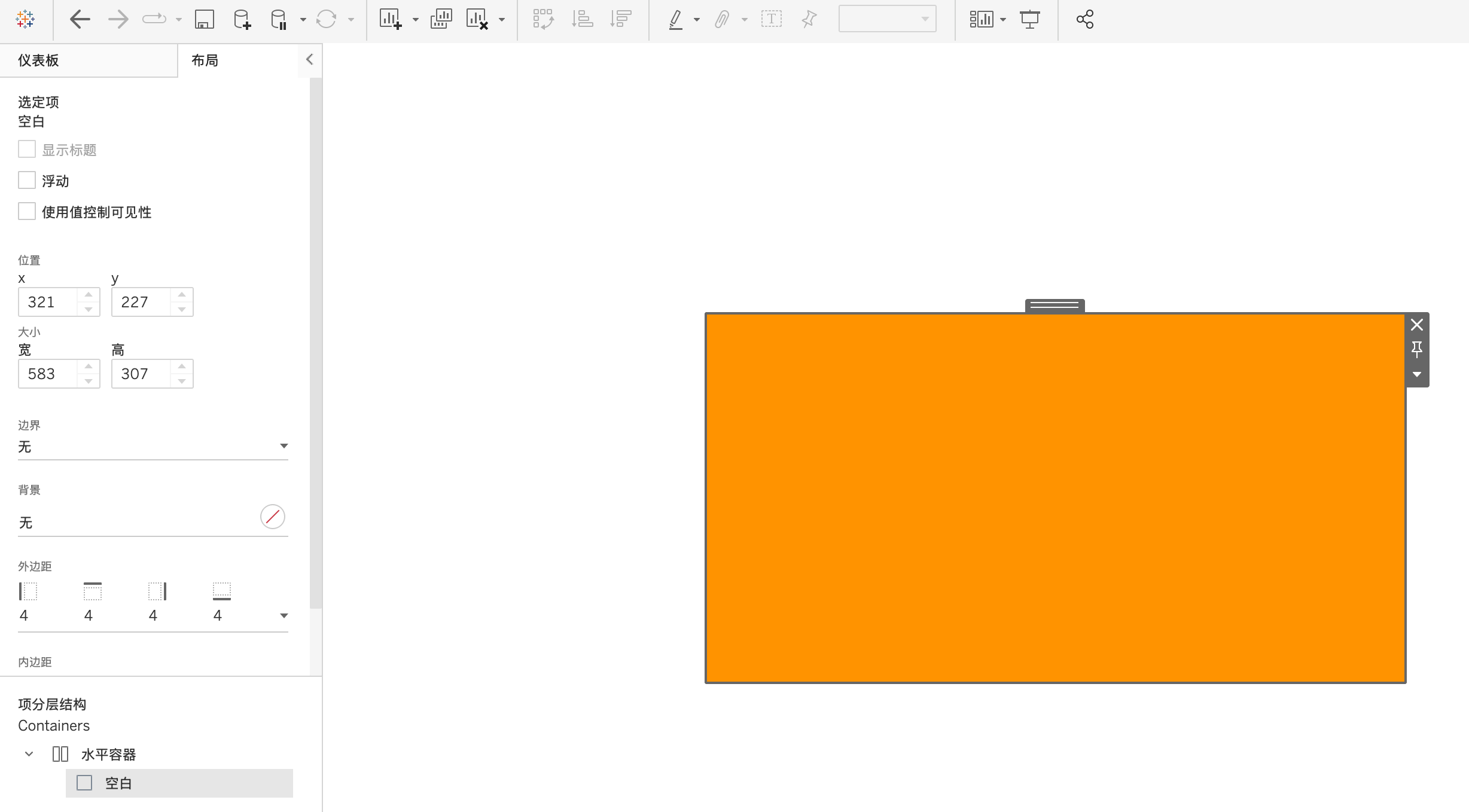Enable 使用值控制可见性 checkbox
The width and height of the screenshot is (1469, 812).
(27, 212)
